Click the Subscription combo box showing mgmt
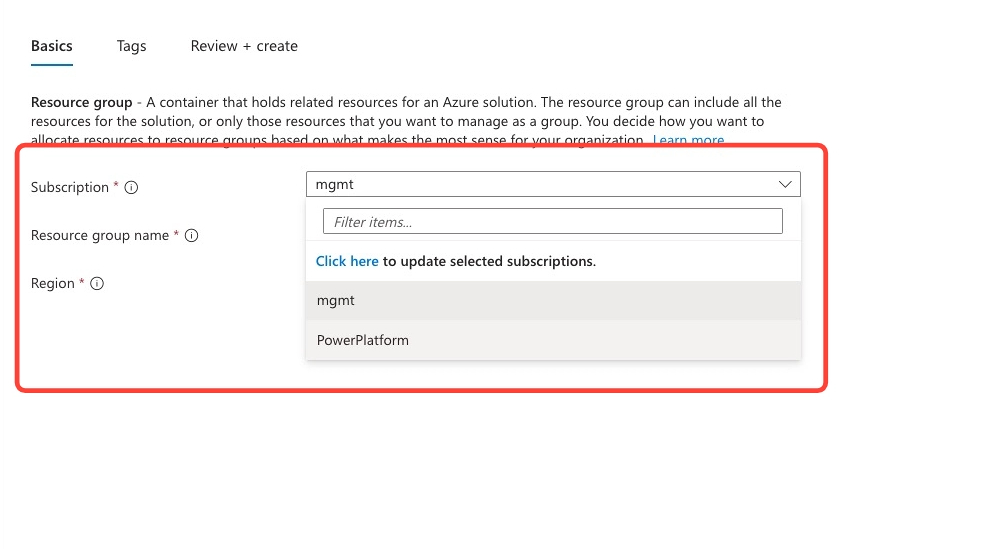The height and width of the screenshot is (549, 983). 540,184
